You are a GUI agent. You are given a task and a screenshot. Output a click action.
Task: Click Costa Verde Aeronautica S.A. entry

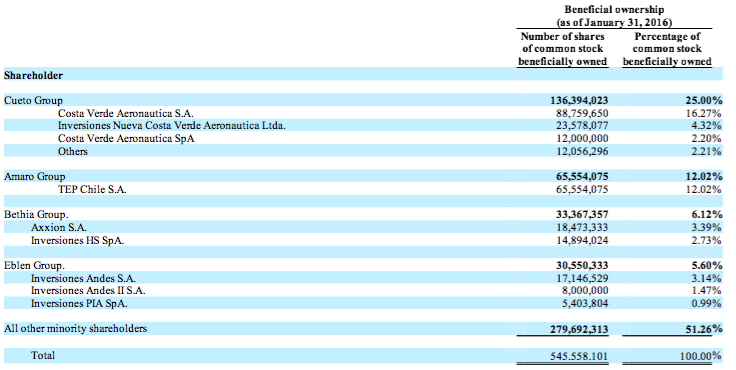(x=126, y=113)
